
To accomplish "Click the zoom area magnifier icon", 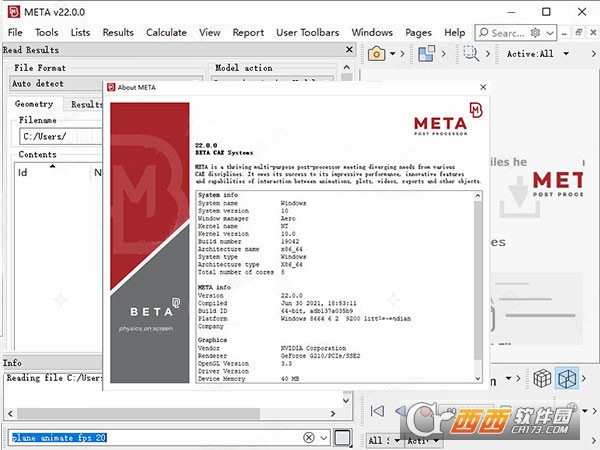I will (x=471, y=54).
